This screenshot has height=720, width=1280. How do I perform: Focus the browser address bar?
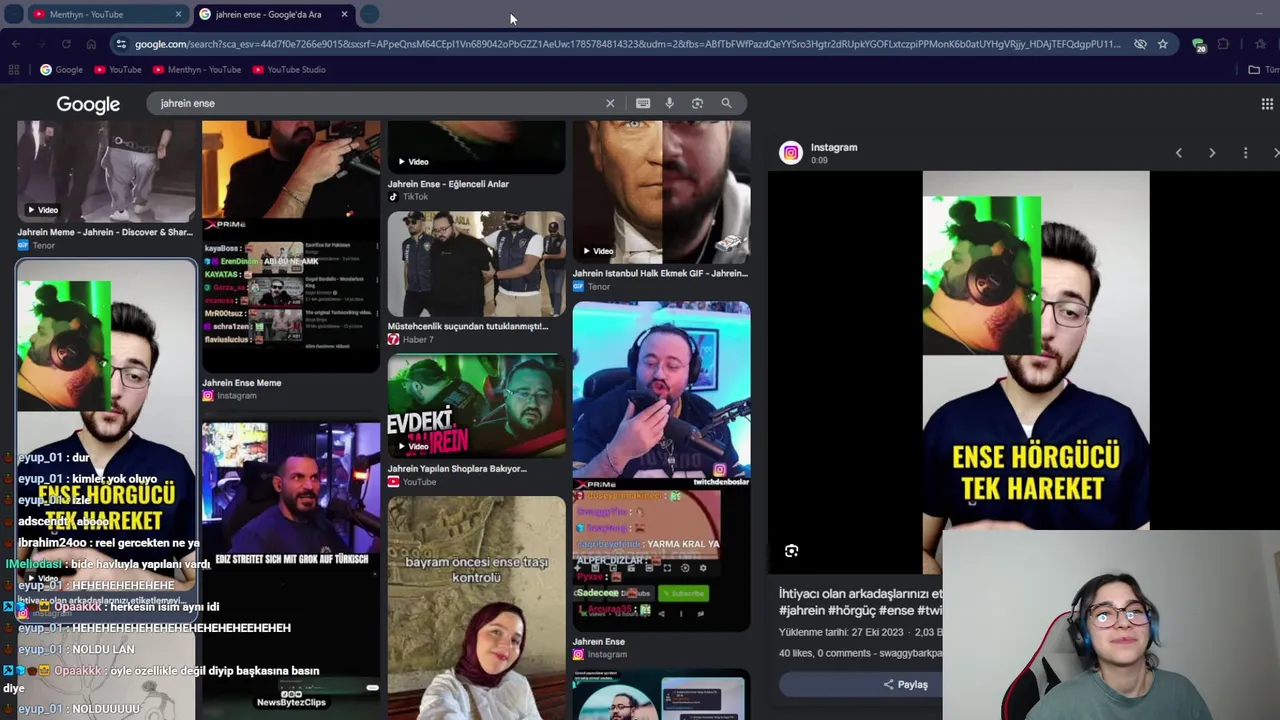coord(628,44)
